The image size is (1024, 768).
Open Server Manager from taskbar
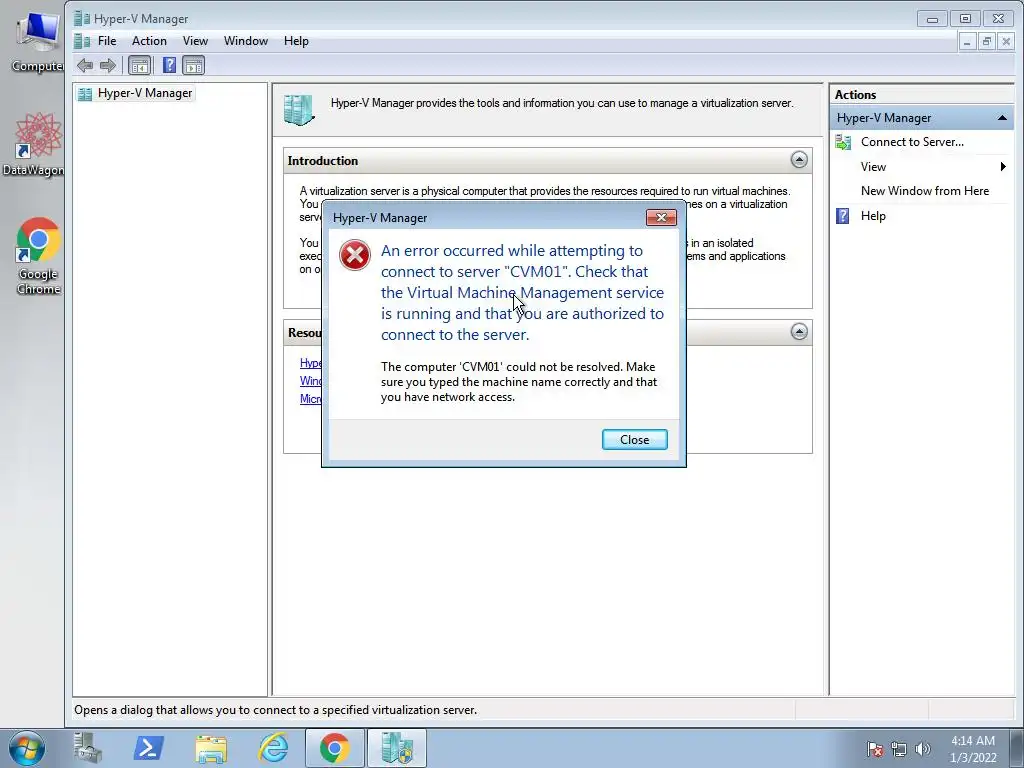(x=87, y=748)
